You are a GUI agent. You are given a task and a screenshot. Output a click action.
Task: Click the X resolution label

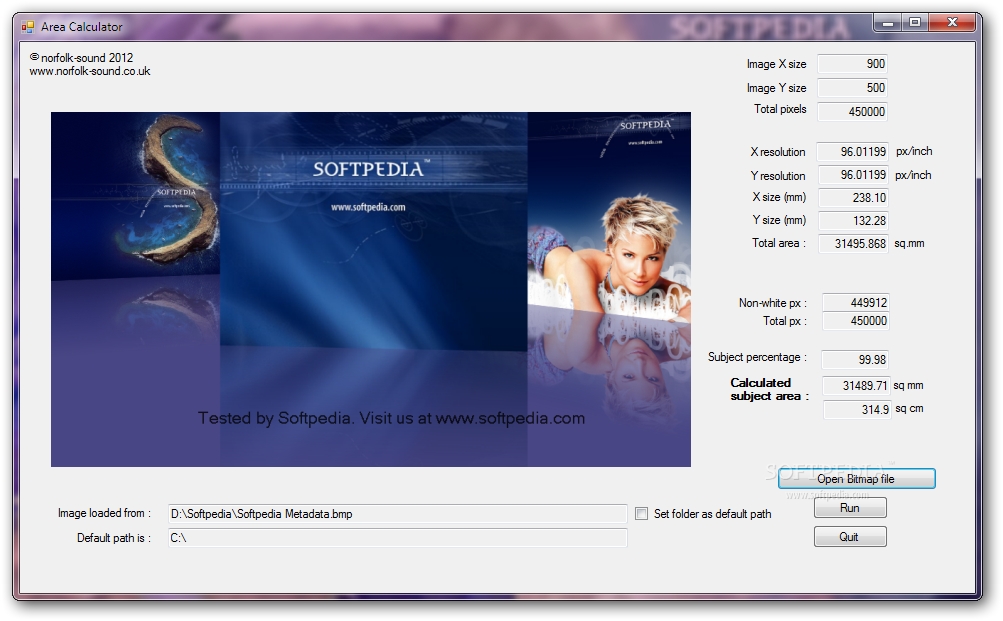(778, 152)
